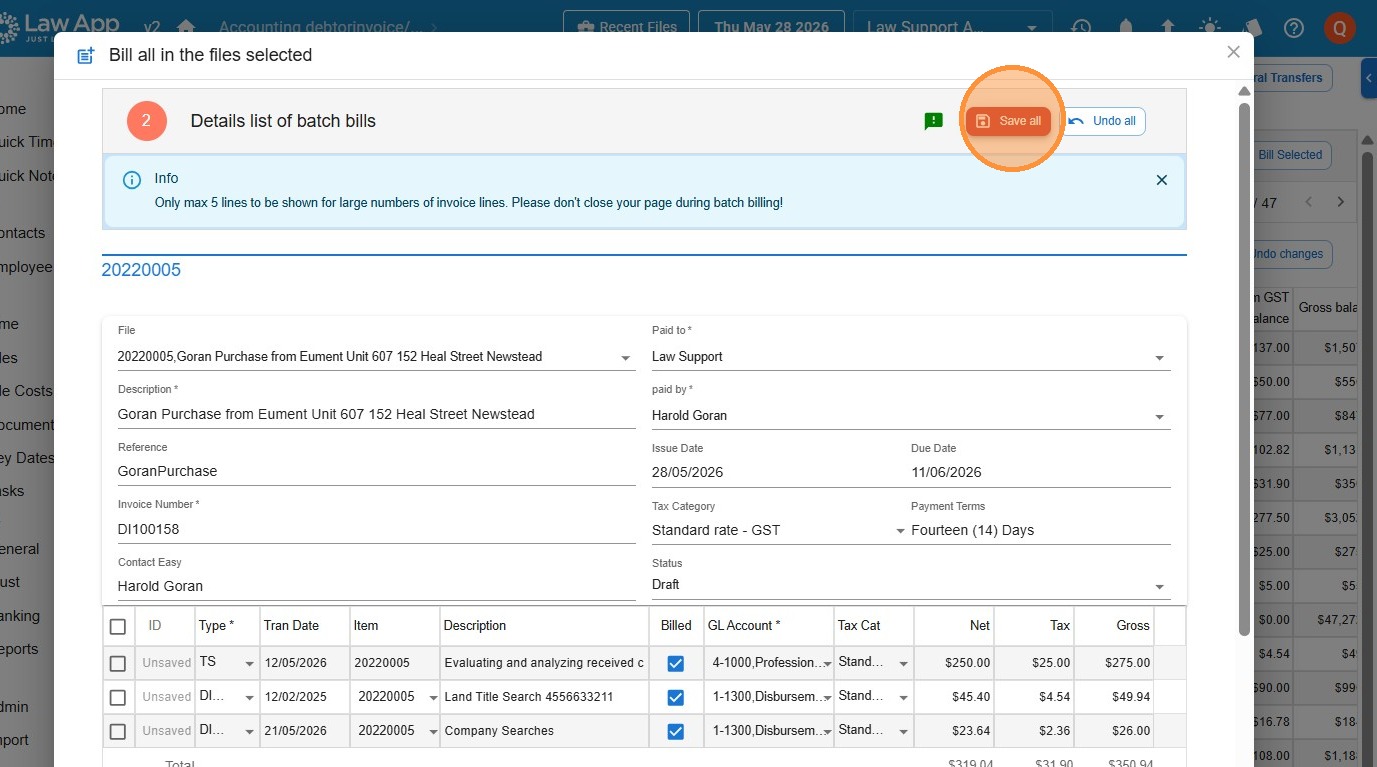1377x767 pixels.
Task: Untick Billed for Company Searches line
Action: coord(676,731)
